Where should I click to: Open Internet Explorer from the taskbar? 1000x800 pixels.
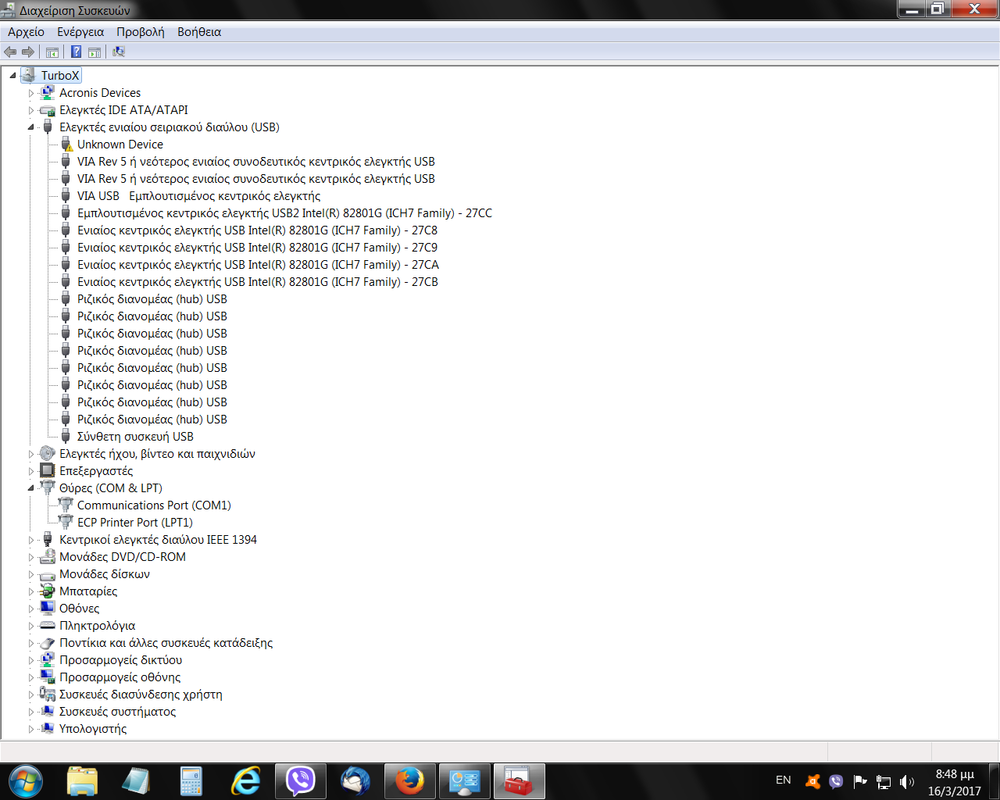coord(246,780)
